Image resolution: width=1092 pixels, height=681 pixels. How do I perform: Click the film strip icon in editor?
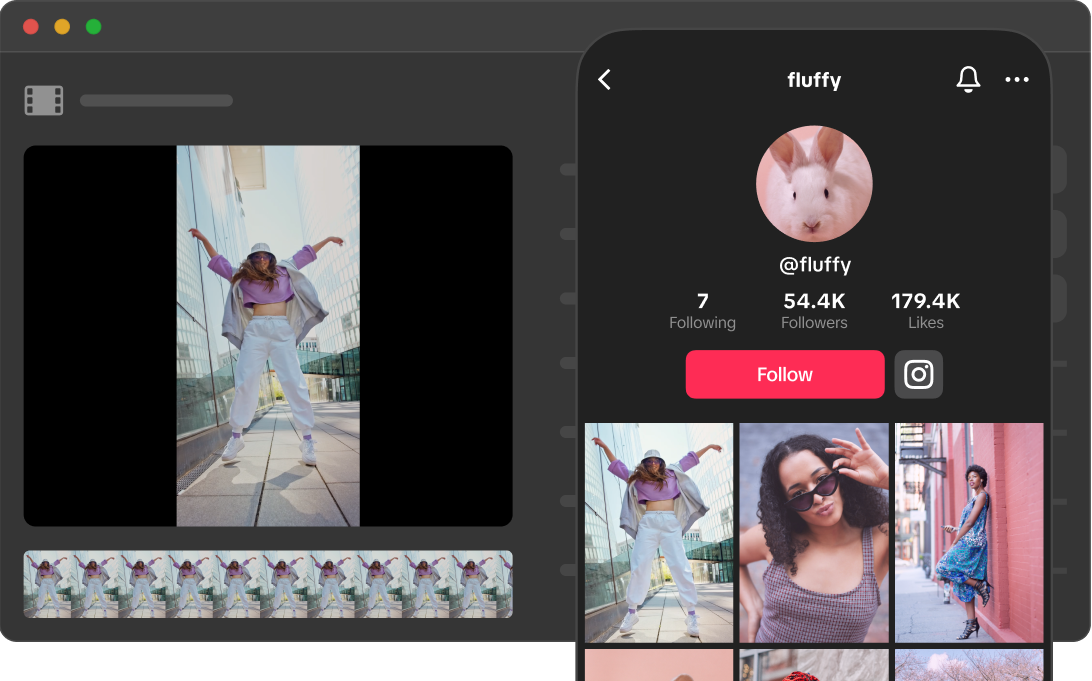tap(44, 100)
